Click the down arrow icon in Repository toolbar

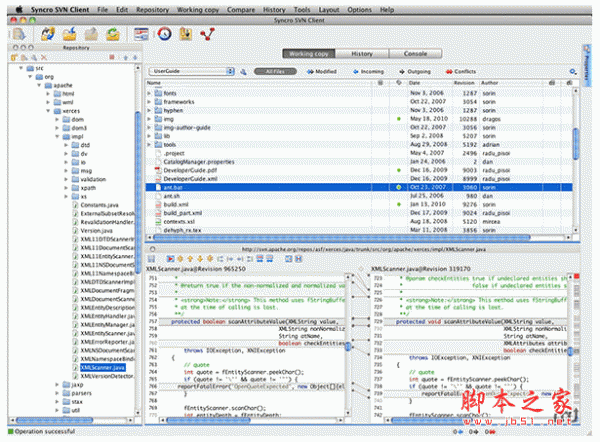(x=135, y=58)
